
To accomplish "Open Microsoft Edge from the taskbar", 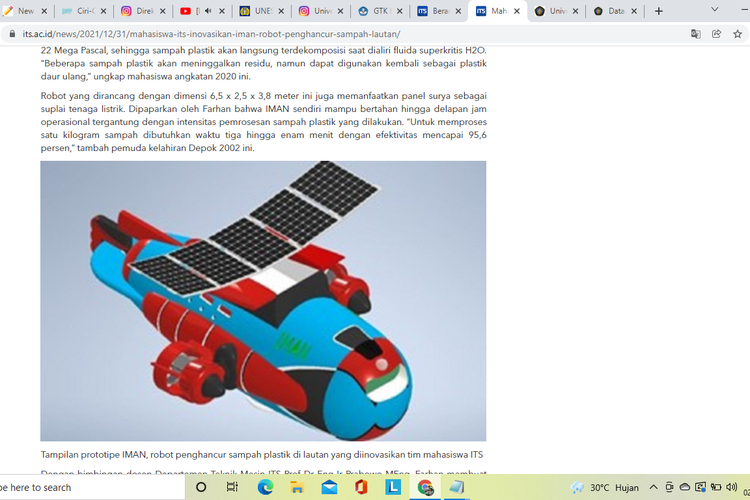I will click(265, 487).
